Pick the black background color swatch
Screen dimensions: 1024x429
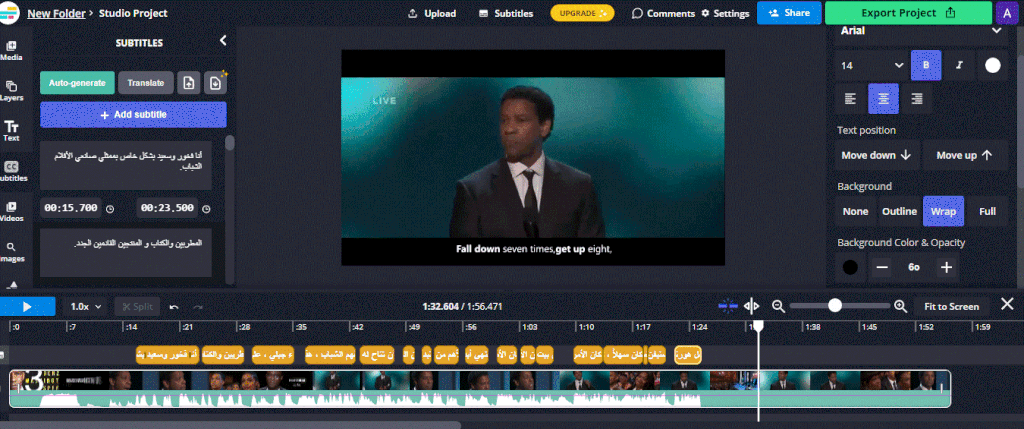(850, 267)
